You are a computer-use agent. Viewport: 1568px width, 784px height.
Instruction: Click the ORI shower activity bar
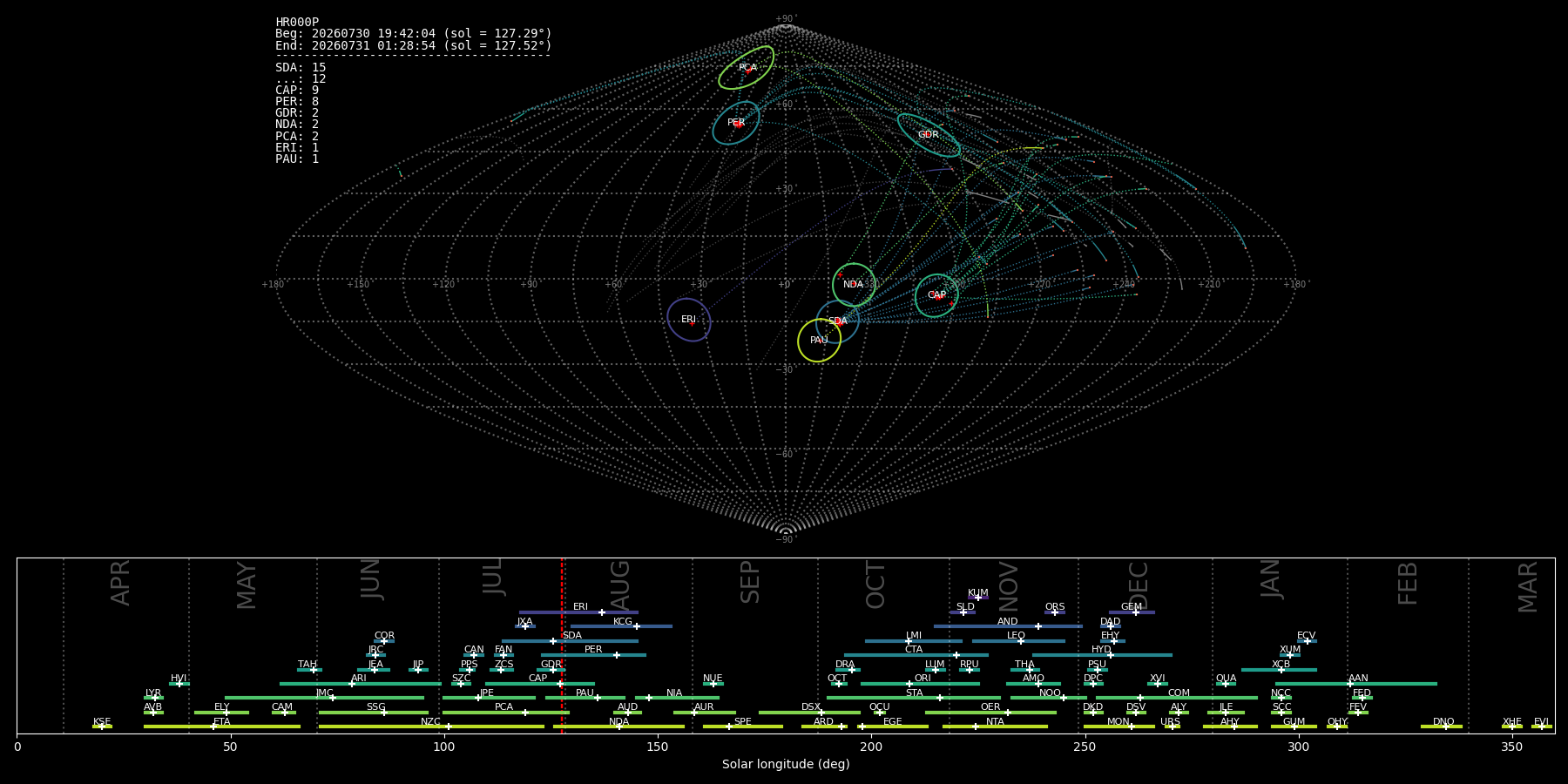[920, 684]
